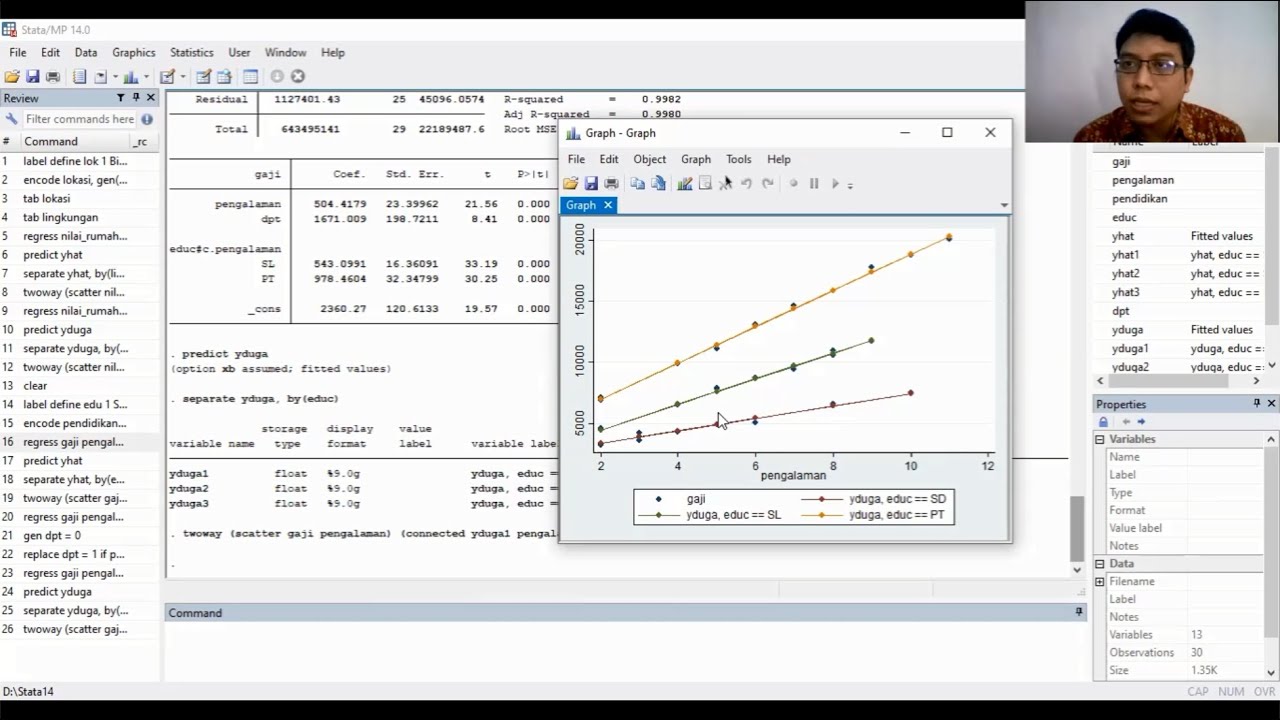Viewport: 1280px width, 720px height.
Task: Pin the Review panel with pushpin icon
Action: coord(136,98)
